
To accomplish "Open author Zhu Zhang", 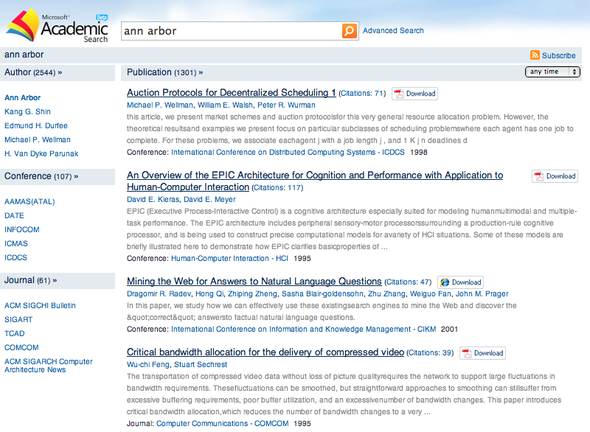I will pos(386,294).
